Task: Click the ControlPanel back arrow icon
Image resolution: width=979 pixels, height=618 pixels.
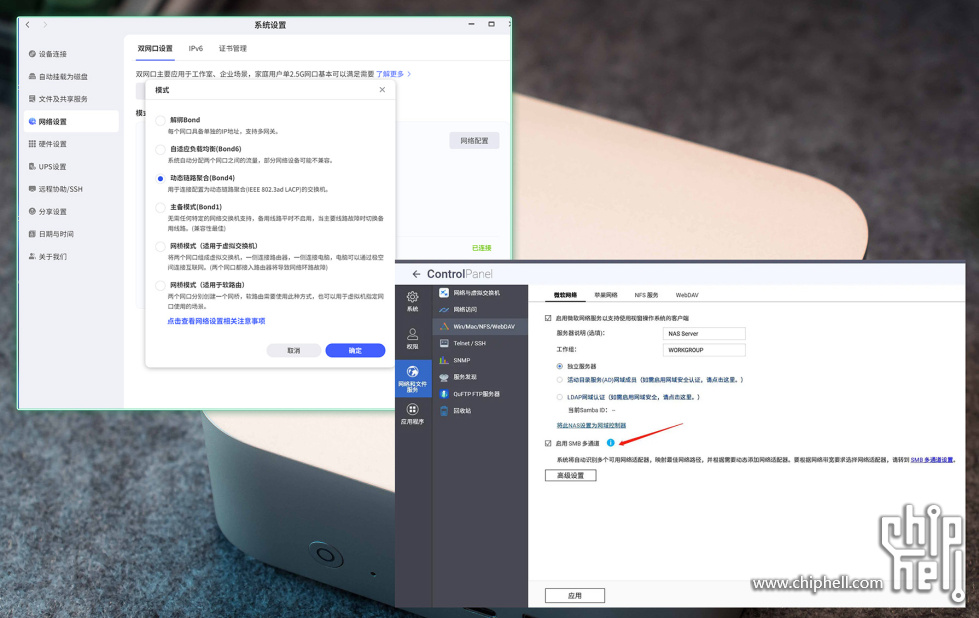Action: (x=416, y=274)
